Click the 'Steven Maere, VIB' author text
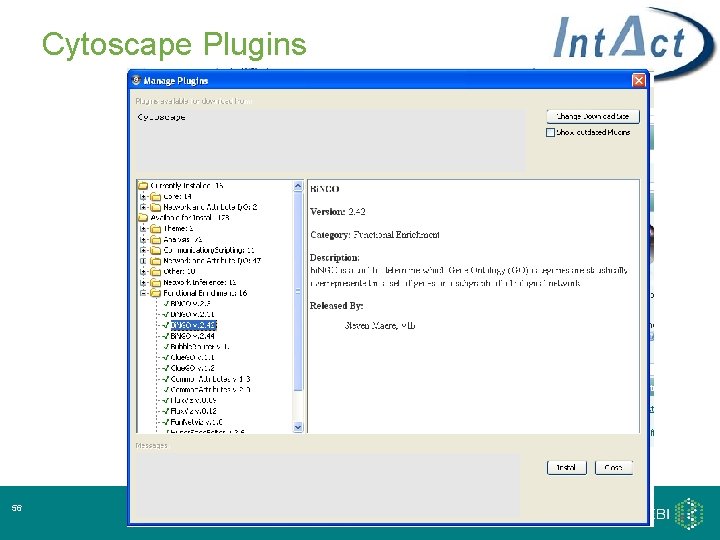The width and height of the screenshot is (720, 540). pyautogui.click(x=380, y=326)
